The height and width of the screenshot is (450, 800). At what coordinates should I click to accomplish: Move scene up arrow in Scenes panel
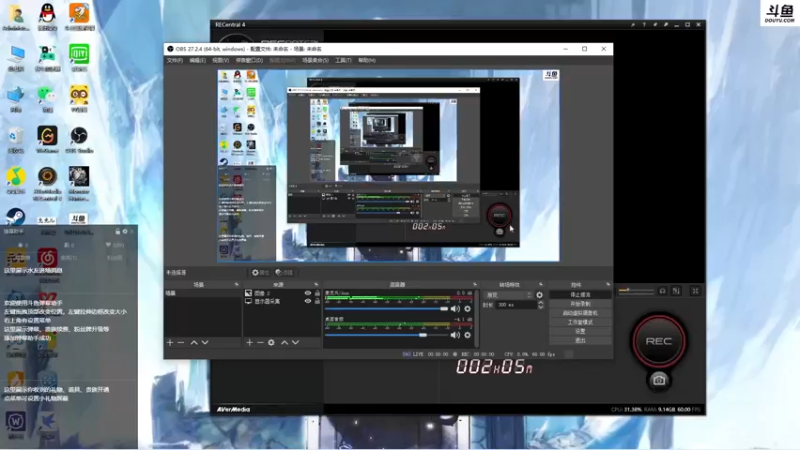(x=194, y=342)
